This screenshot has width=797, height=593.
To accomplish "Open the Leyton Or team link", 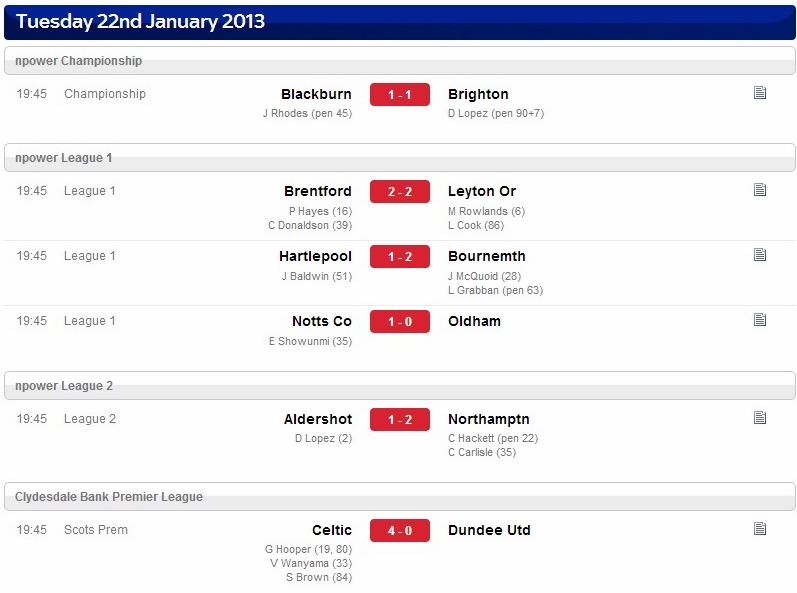I will click(482, 191).
